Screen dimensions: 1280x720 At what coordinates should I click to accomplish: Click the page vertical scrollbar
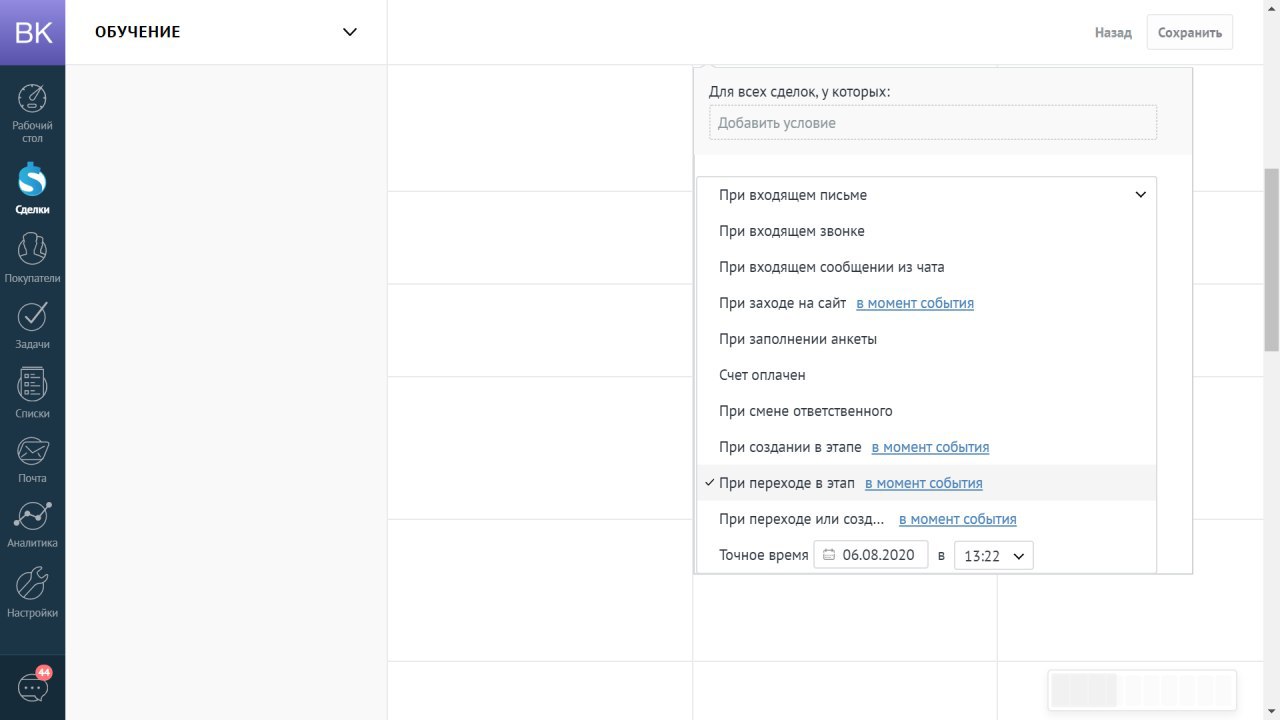1272,260
